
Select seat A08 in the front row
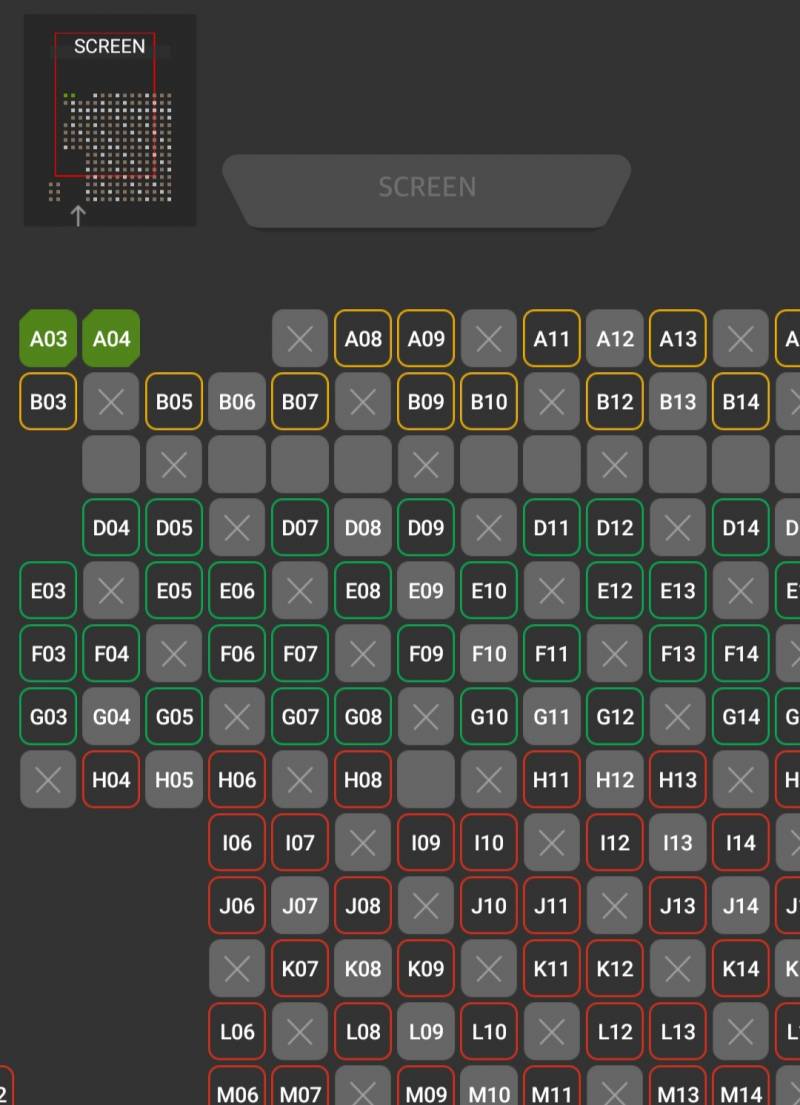click(363, 339)
